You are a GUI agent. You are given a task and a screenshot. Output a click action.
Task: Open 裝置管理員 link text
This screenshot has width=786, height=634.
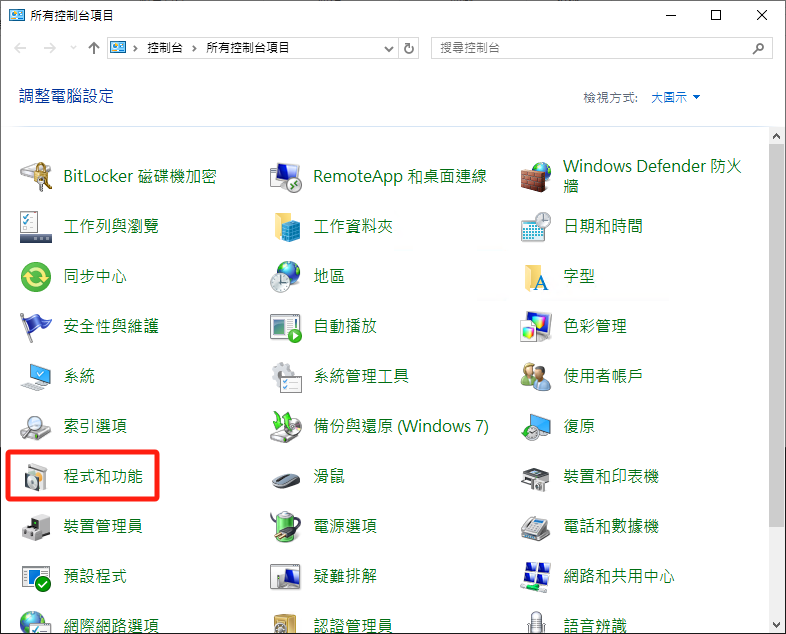[103, 526]
